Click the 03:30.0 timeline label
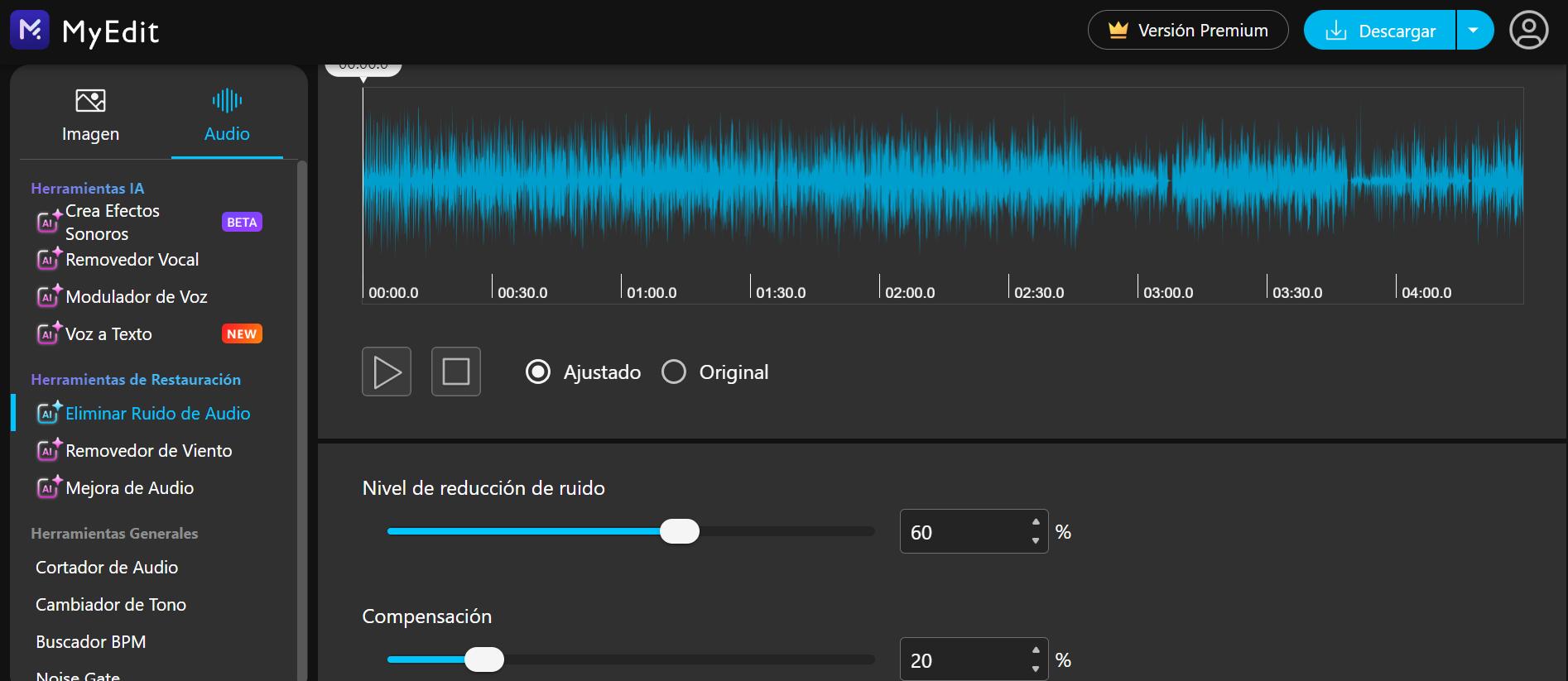1568x681 pixels. coord(1297,293)
